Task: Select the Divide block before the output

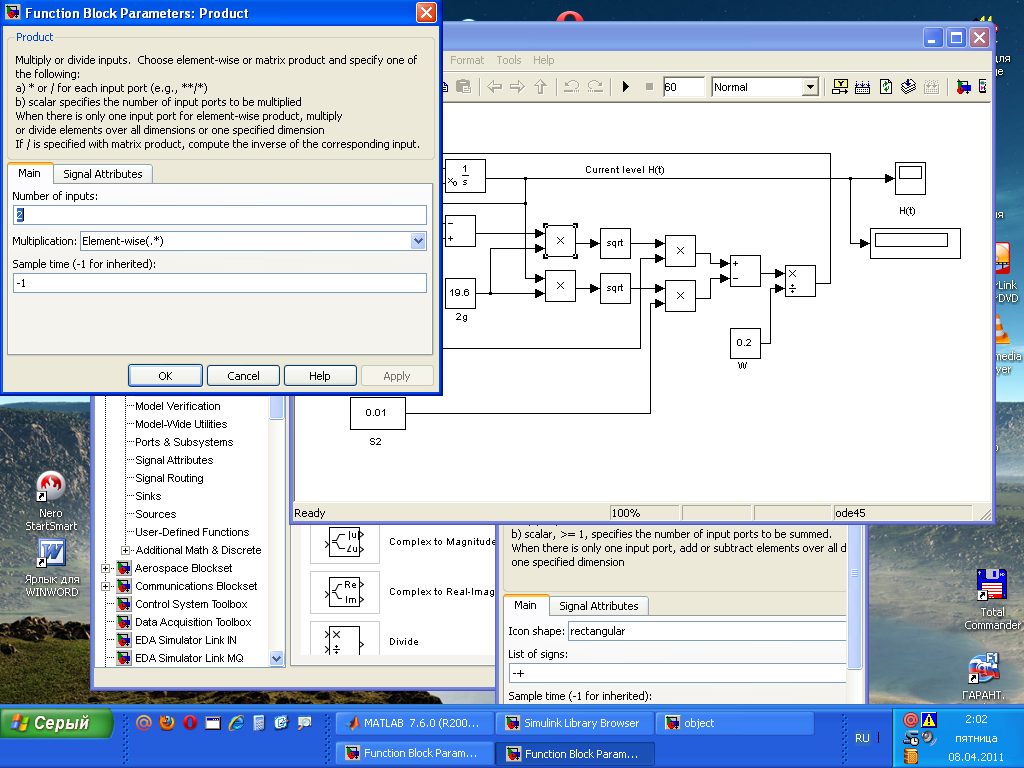Action: pyautogui.click(x=800, y=281)
